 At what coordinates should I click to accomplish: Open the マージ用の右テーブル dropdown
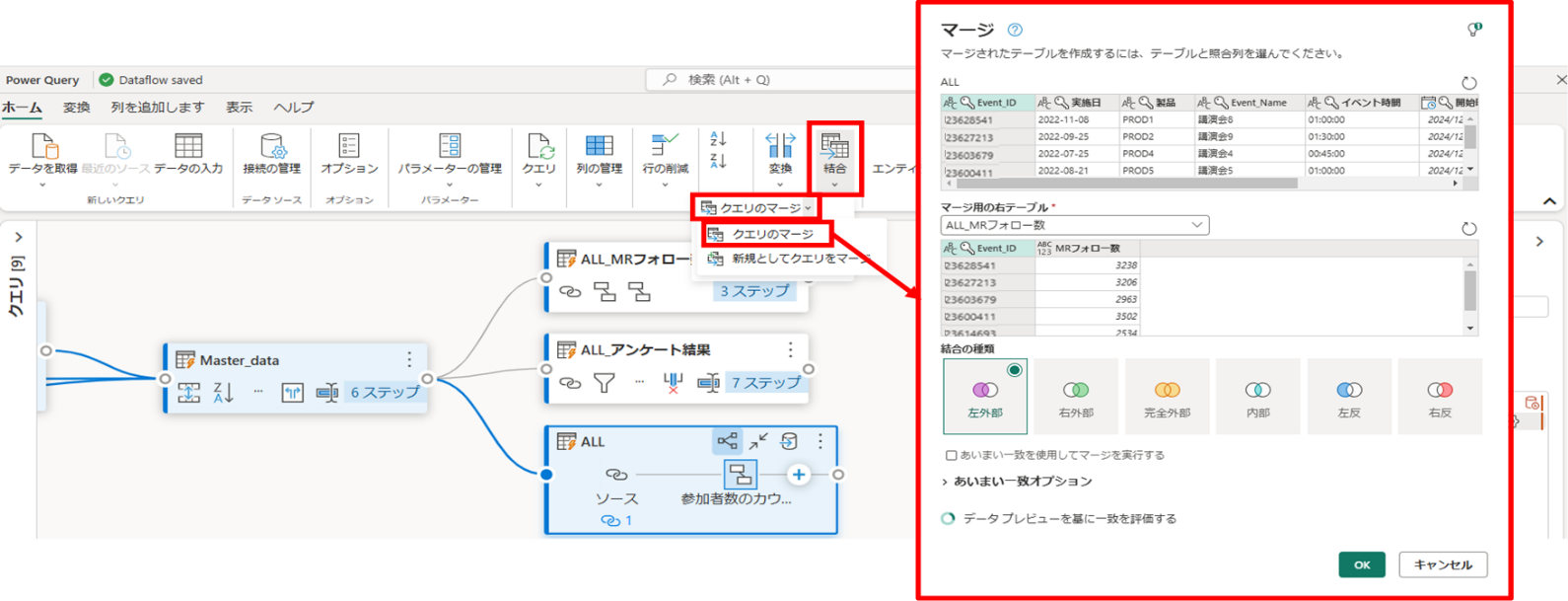click(x=1075, y=225)
